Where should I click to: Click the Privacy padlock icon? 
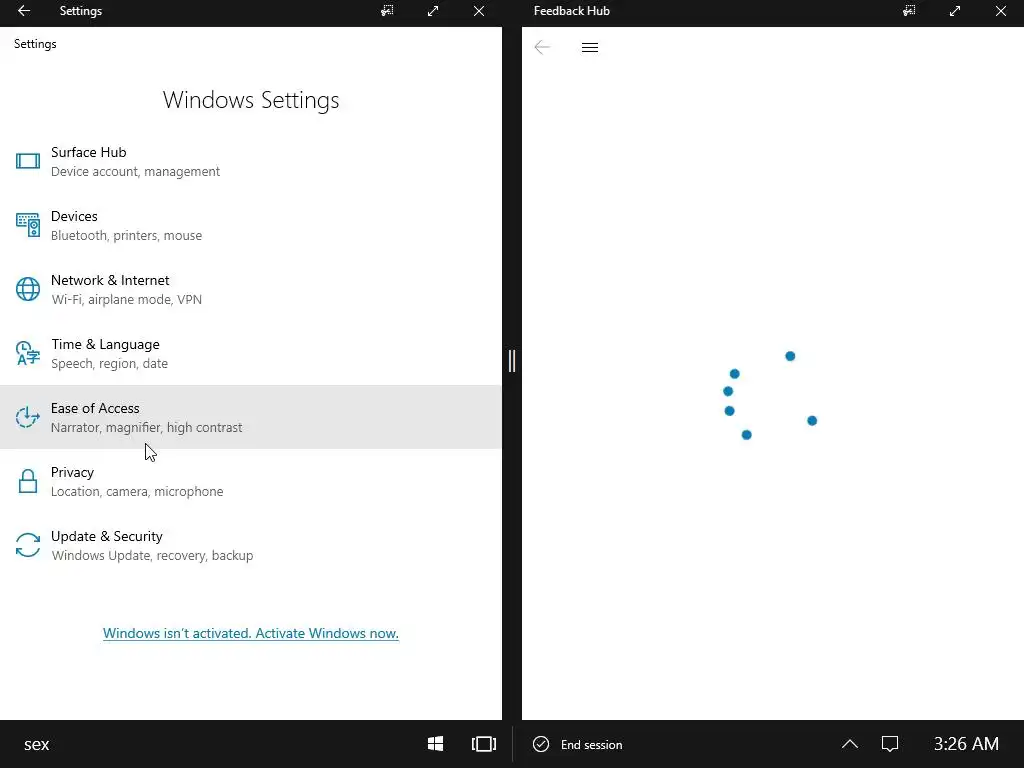[28, 481]
